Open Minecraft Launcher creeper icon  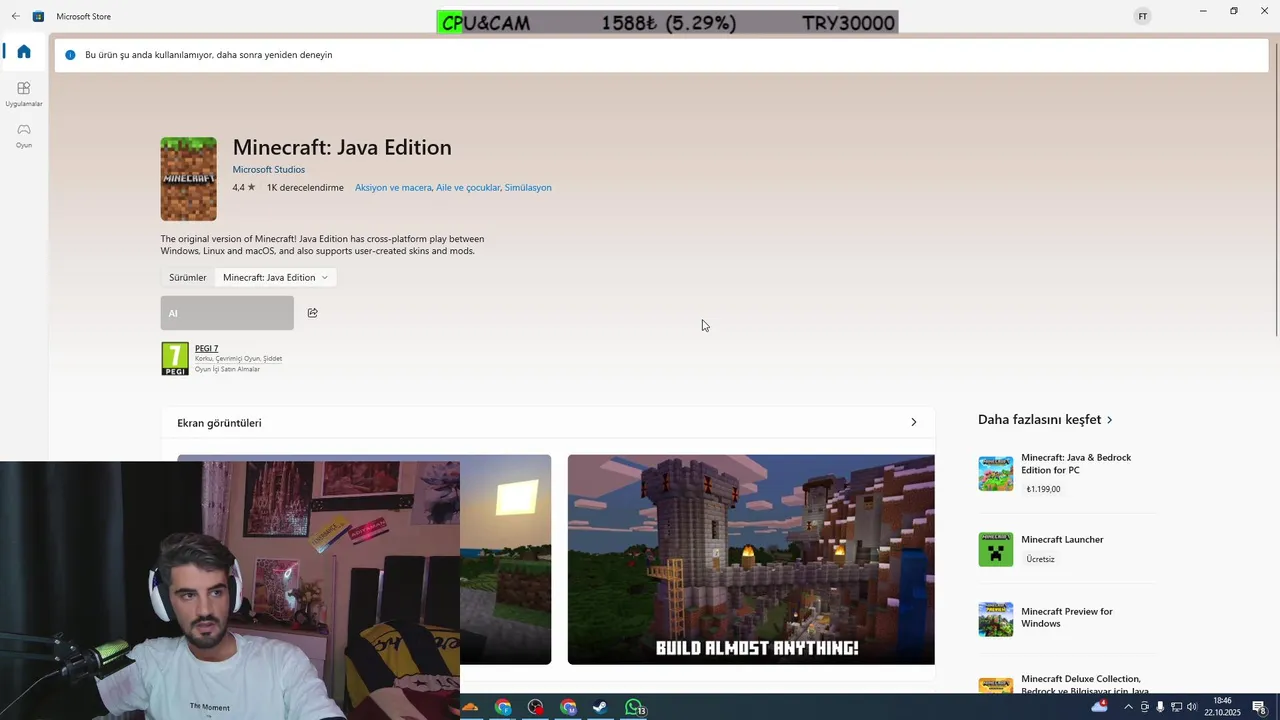[995, 549]
